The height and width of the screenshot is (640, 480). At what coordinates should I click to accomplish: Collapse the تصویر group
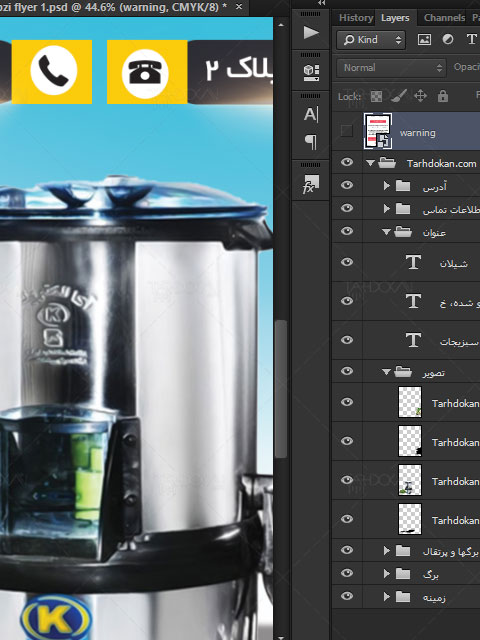[386, 372]
